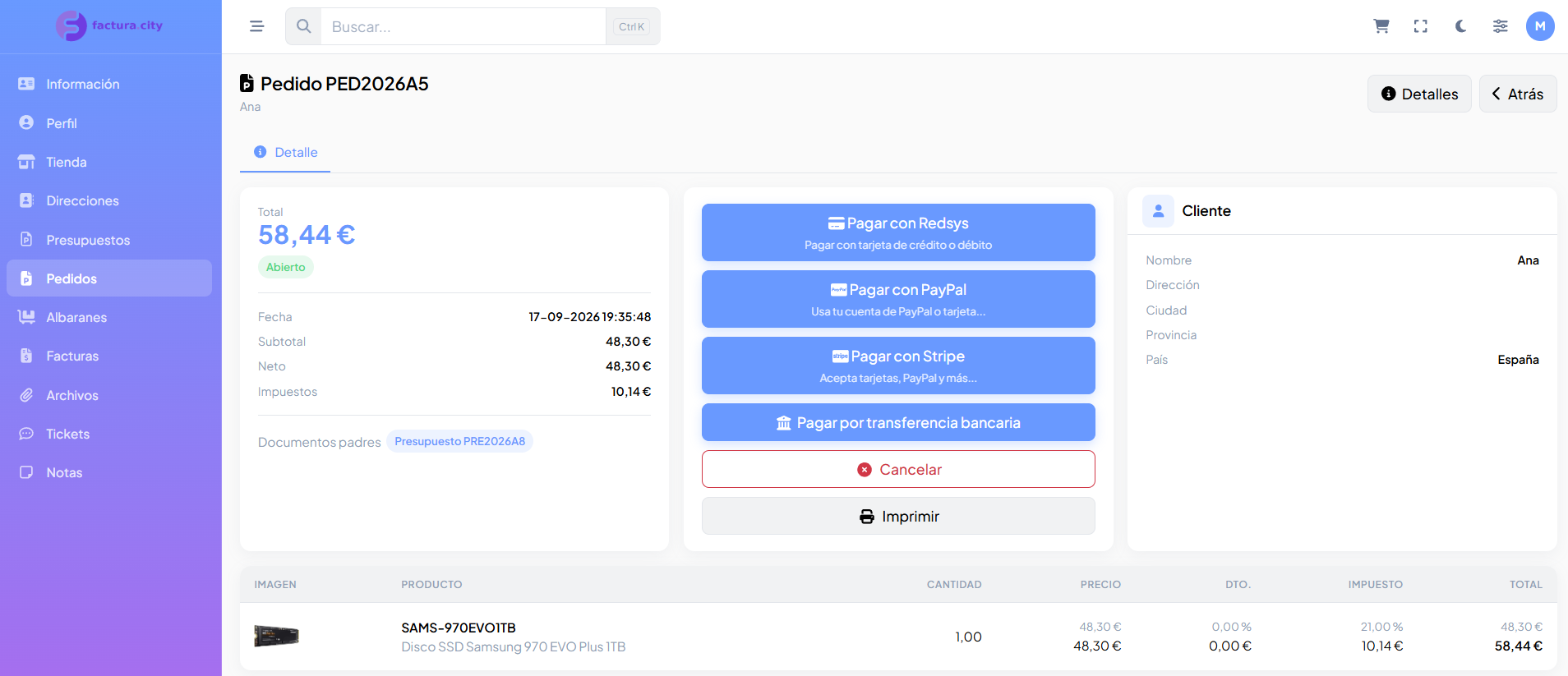Toggle the sidebar hamburger menu
Screen dimensions: 1568x676
pyautogui.click(x=257, y=26)
